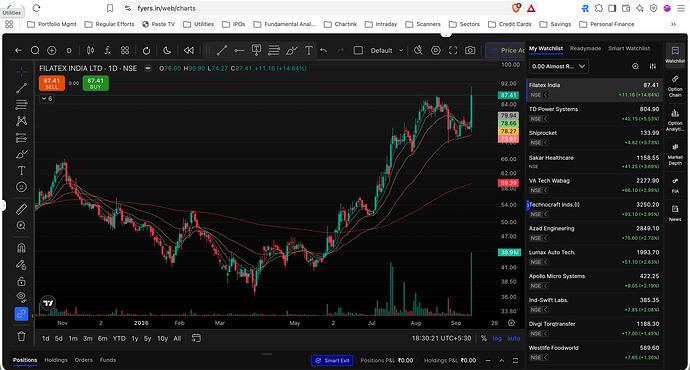Toggle stay in drawing mode pencil-lock

[x=21, y=264]
